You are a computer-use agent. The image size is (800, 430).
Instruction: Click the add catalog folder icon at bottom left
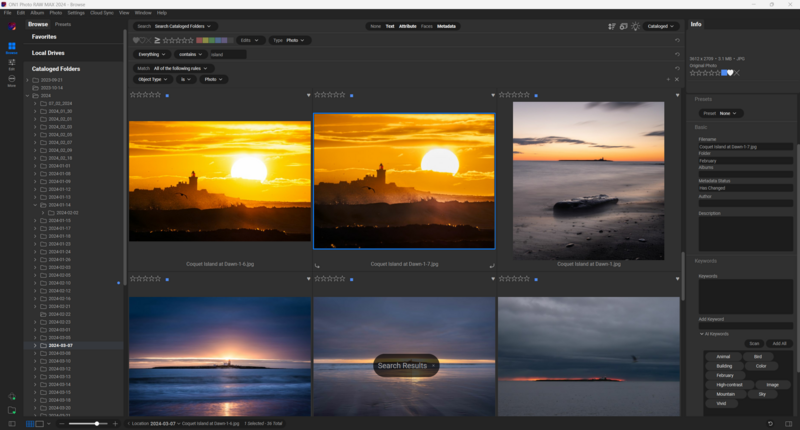[x=12, y=396]
